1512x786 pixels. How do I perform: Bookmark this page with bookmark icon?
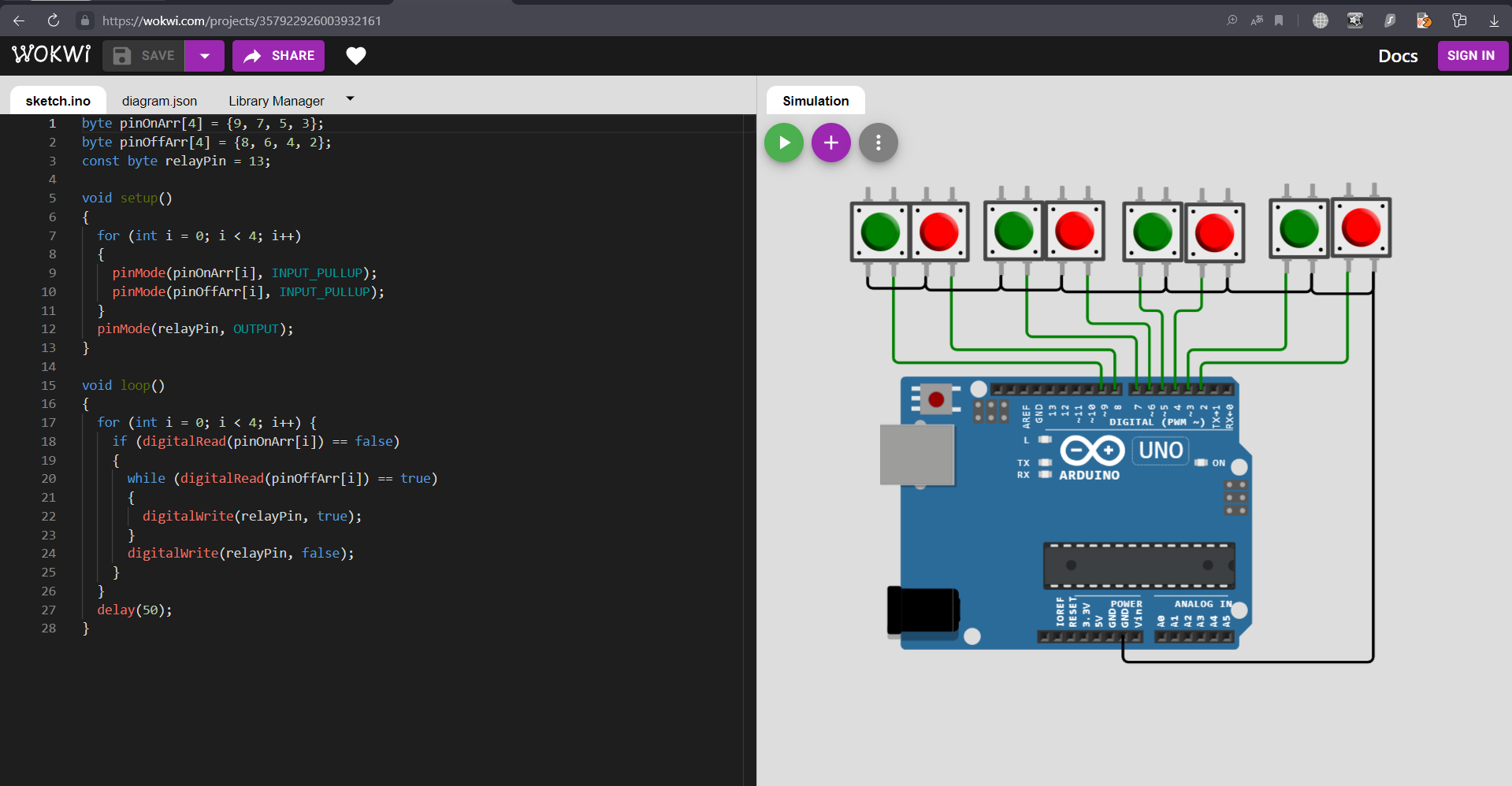coord(1279,20)
